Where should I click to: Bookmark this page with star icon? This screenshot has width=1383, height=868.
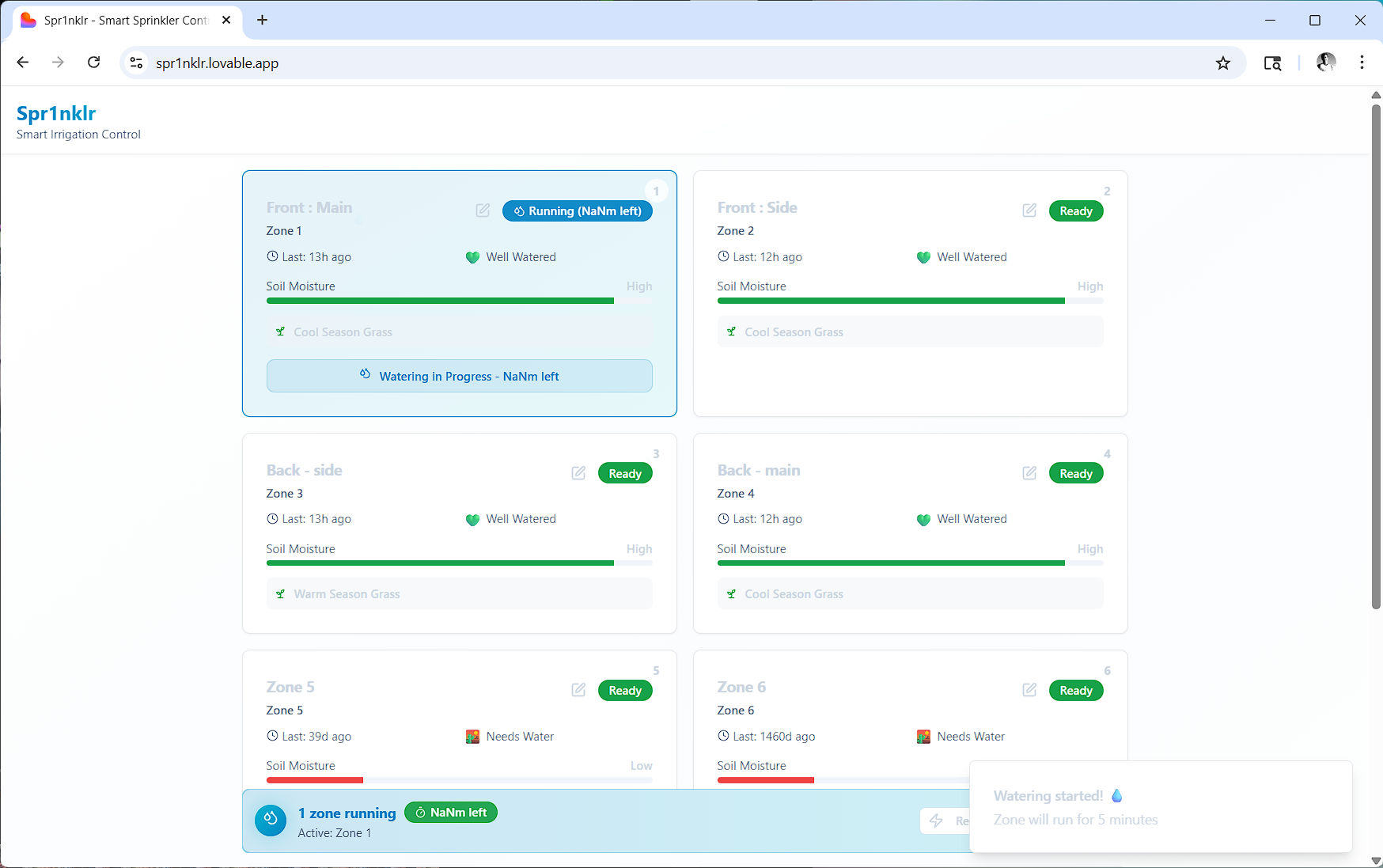click(1223, 63)
